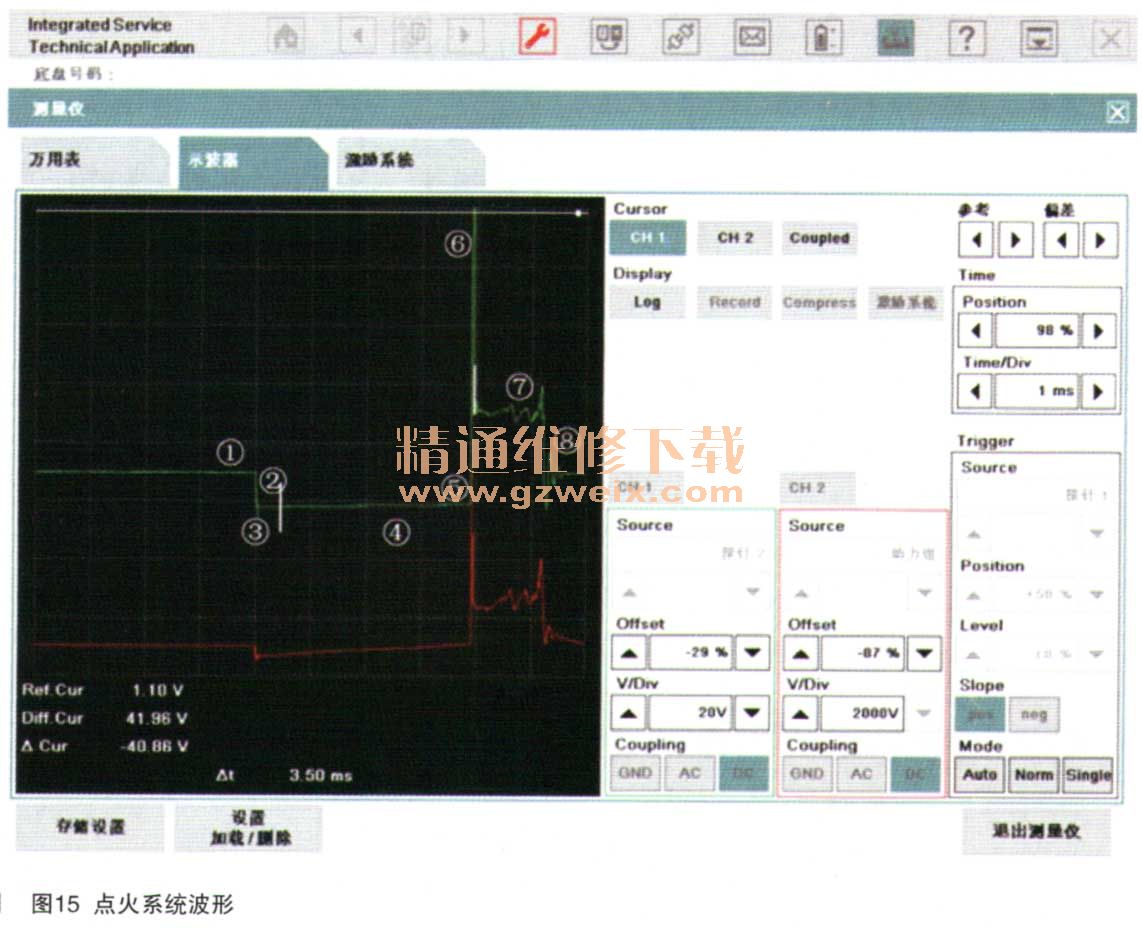
Task: Open the red wrench tool icon
Action: click(537, 36)
